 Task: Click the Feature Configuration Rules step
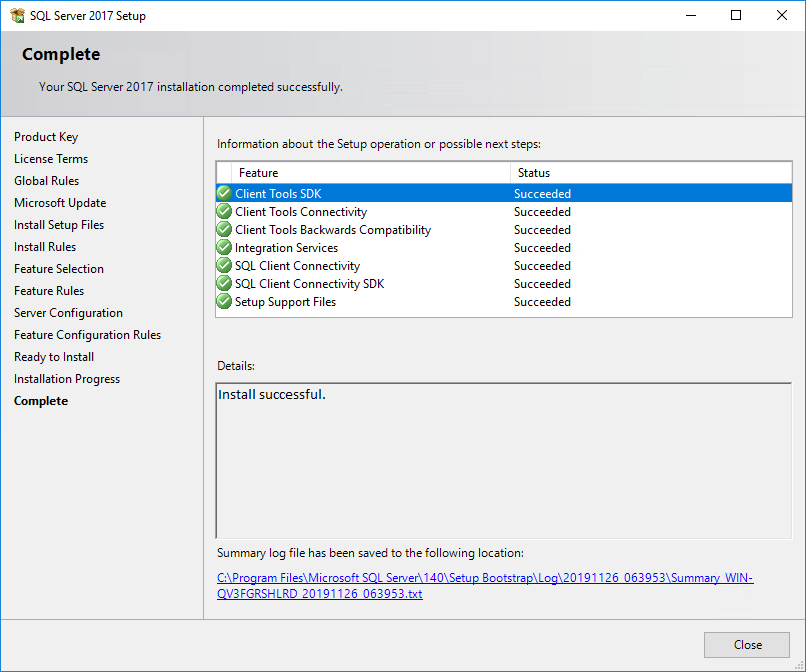coord(87,335)
